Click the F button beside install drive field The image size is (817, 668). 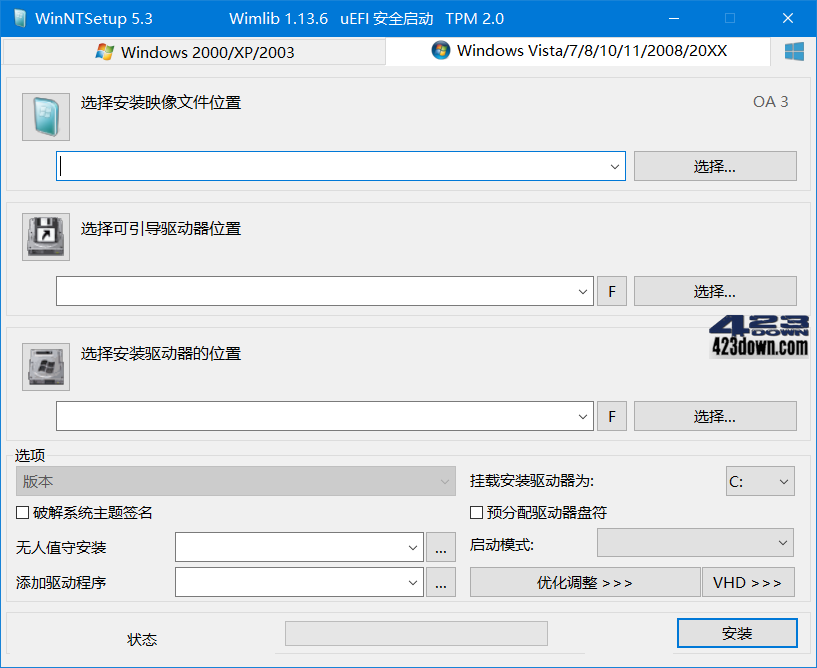[x=611, y=416]
